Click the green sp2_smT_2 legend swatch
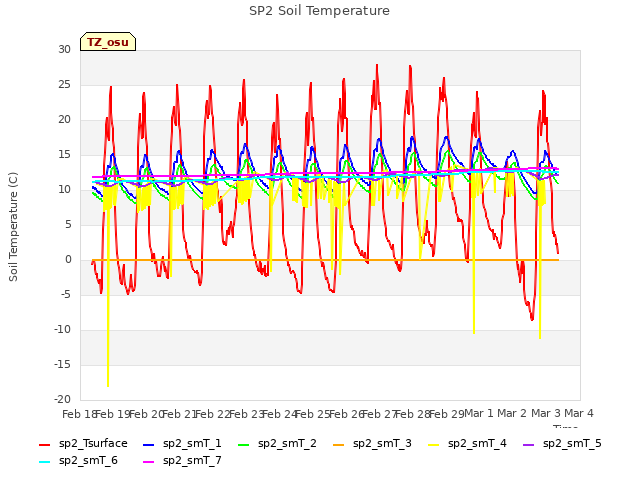This screenshot has width=640, height=480. tap(244, 444)
